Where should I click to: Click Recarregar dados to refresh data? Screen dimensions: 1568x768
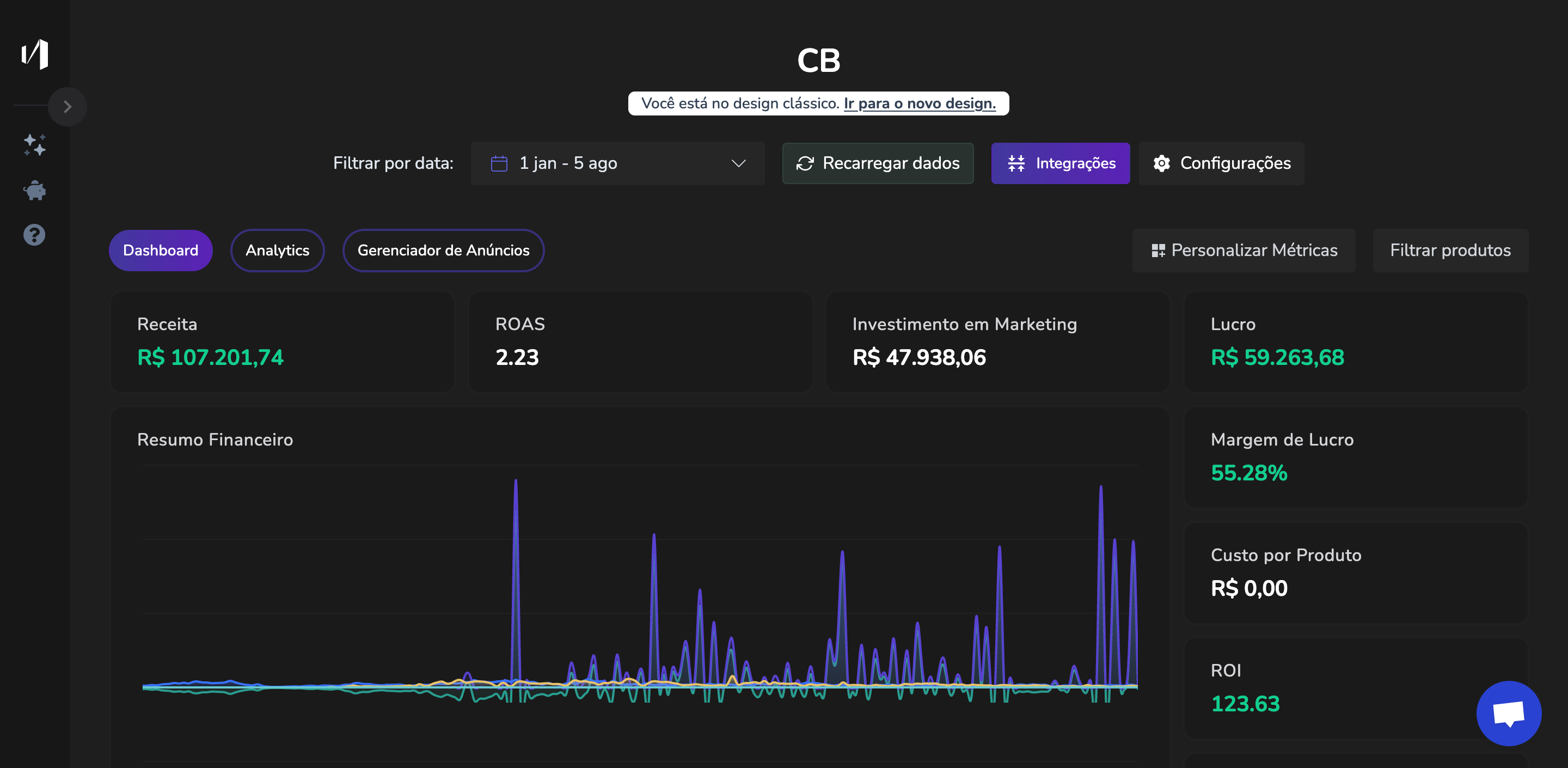click(878, 163)
